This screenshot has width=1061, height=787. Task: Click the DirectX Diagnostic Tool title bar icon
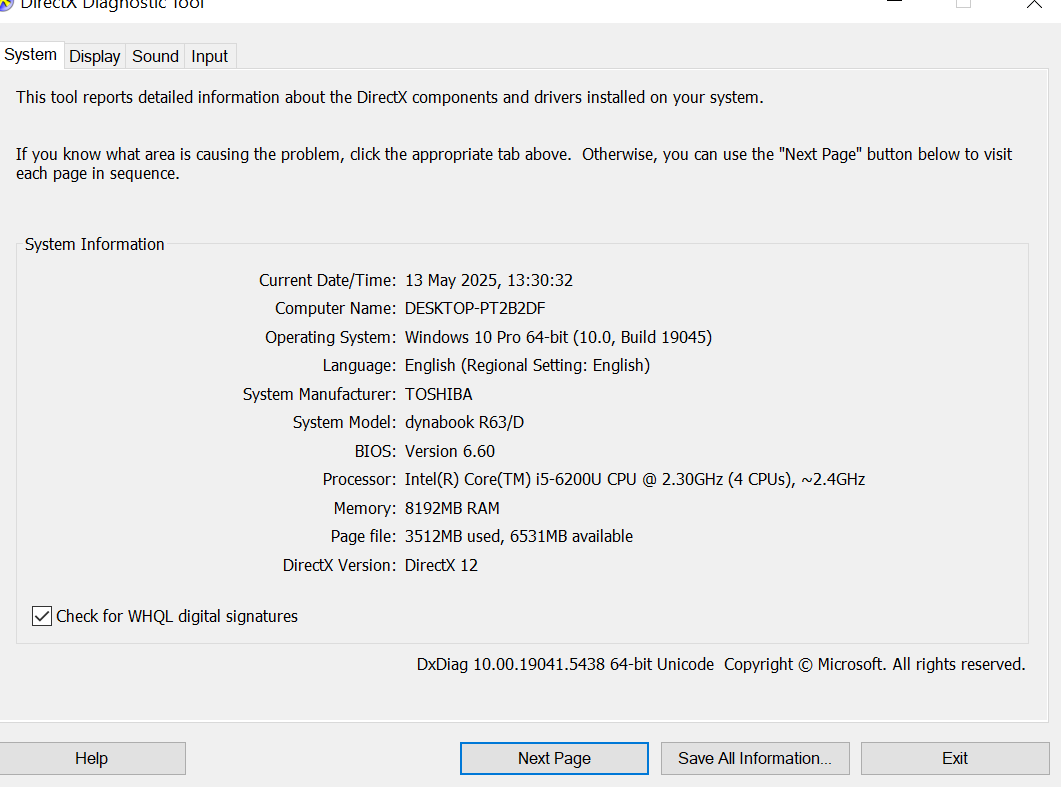pos(10,5)
